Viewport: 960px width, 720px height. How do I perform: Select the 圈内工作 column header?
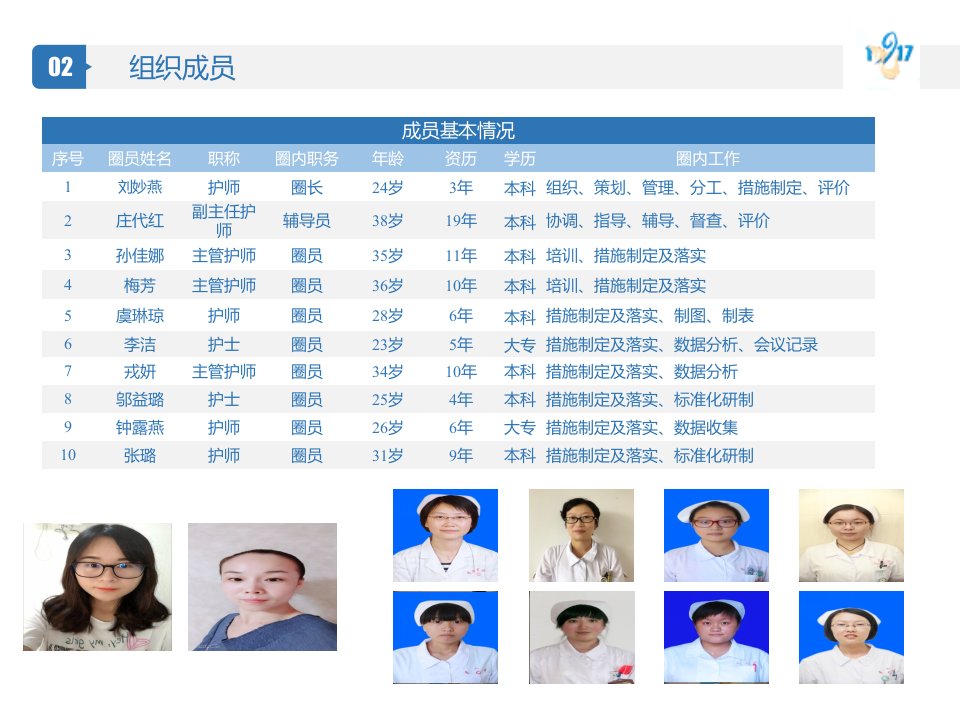(x=708, y=159)
